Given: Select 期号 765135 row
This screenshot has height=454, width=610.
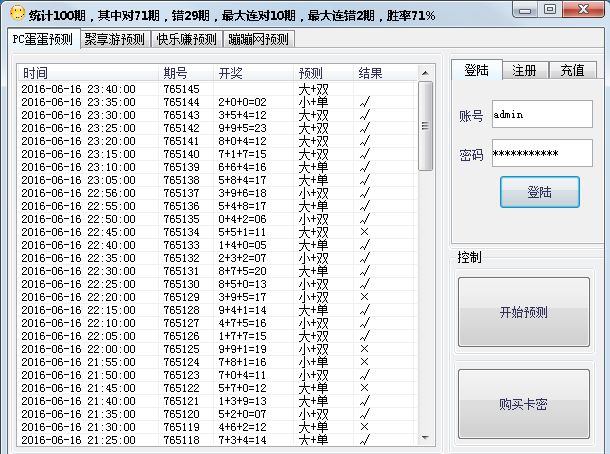Looking at the screenshot, I should click(x=217, y=219).
